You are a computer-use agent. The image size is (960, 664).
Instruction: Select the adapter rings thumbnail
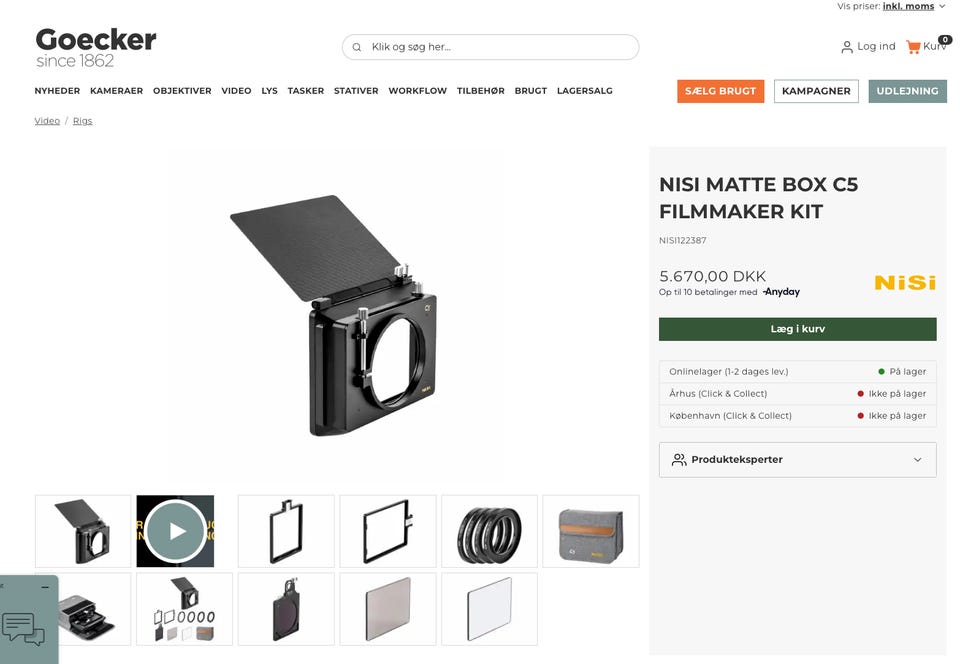pyautogui.click(x=489, y=531)
